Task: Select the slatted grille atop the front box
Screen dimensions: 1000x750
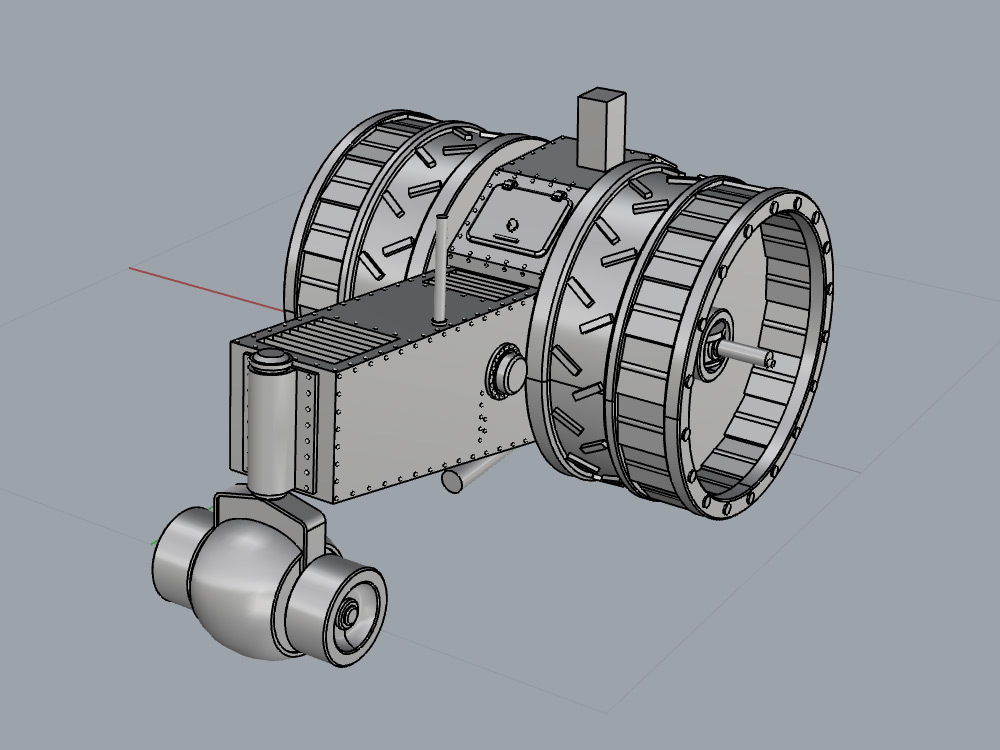Action: point(328,341)
